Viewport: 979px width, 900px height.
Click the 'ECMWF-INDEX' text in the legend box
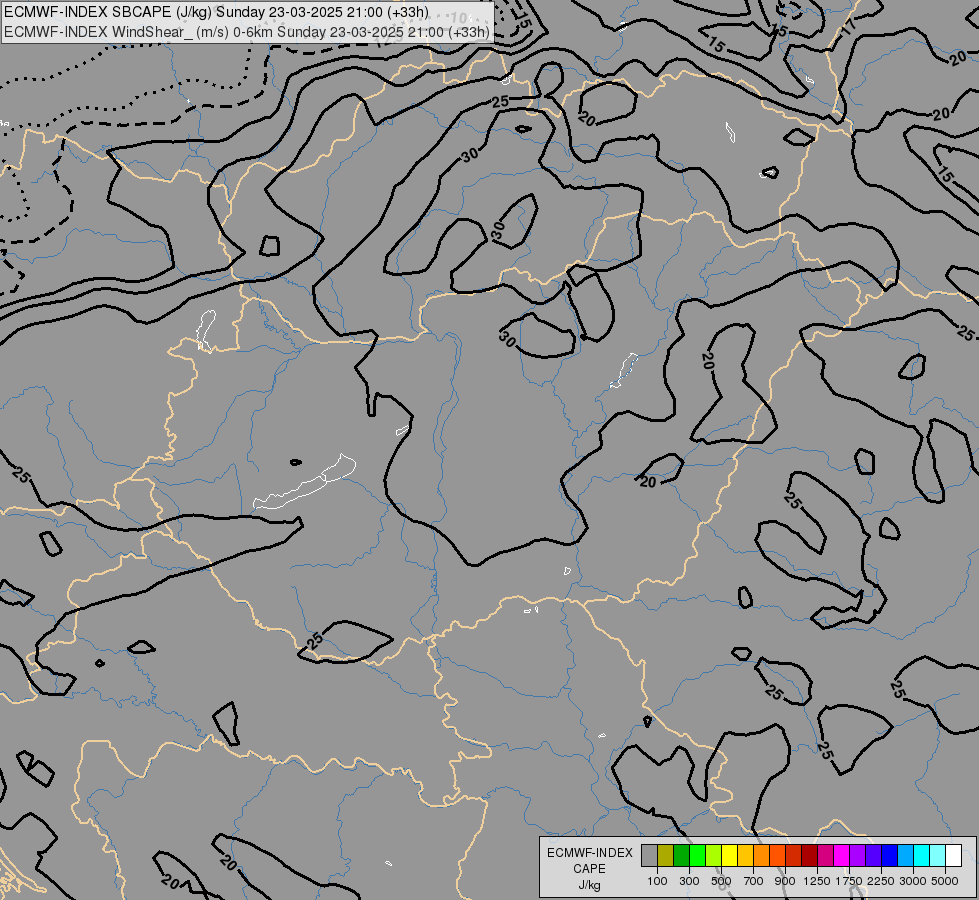pos(589,853)
